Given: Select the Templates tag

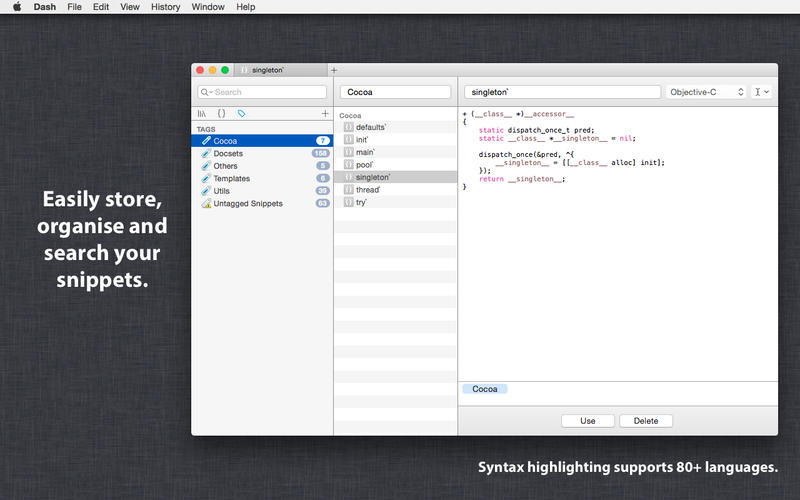Looking at the screenshot, I should [x=232, y=178].
